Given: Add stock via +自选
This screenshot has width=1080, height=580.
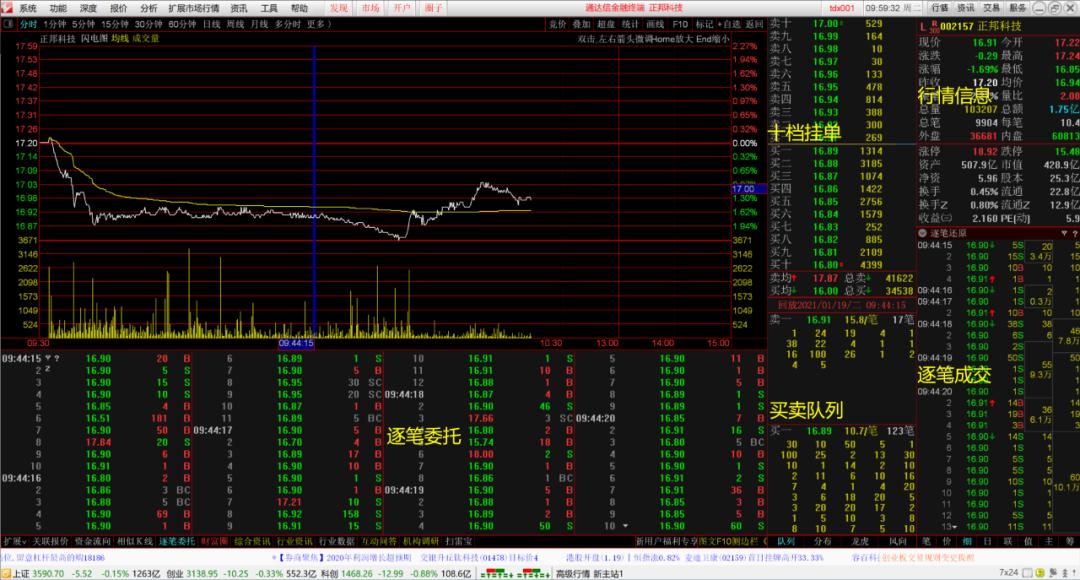Looking at the screenshot, I should click(729, 24).
